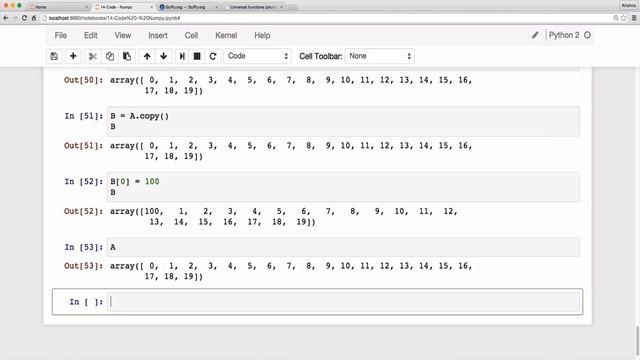This screenshot has height=360, width=640.
Task: Click the Out[53] array output
Action: pos(291,271)
